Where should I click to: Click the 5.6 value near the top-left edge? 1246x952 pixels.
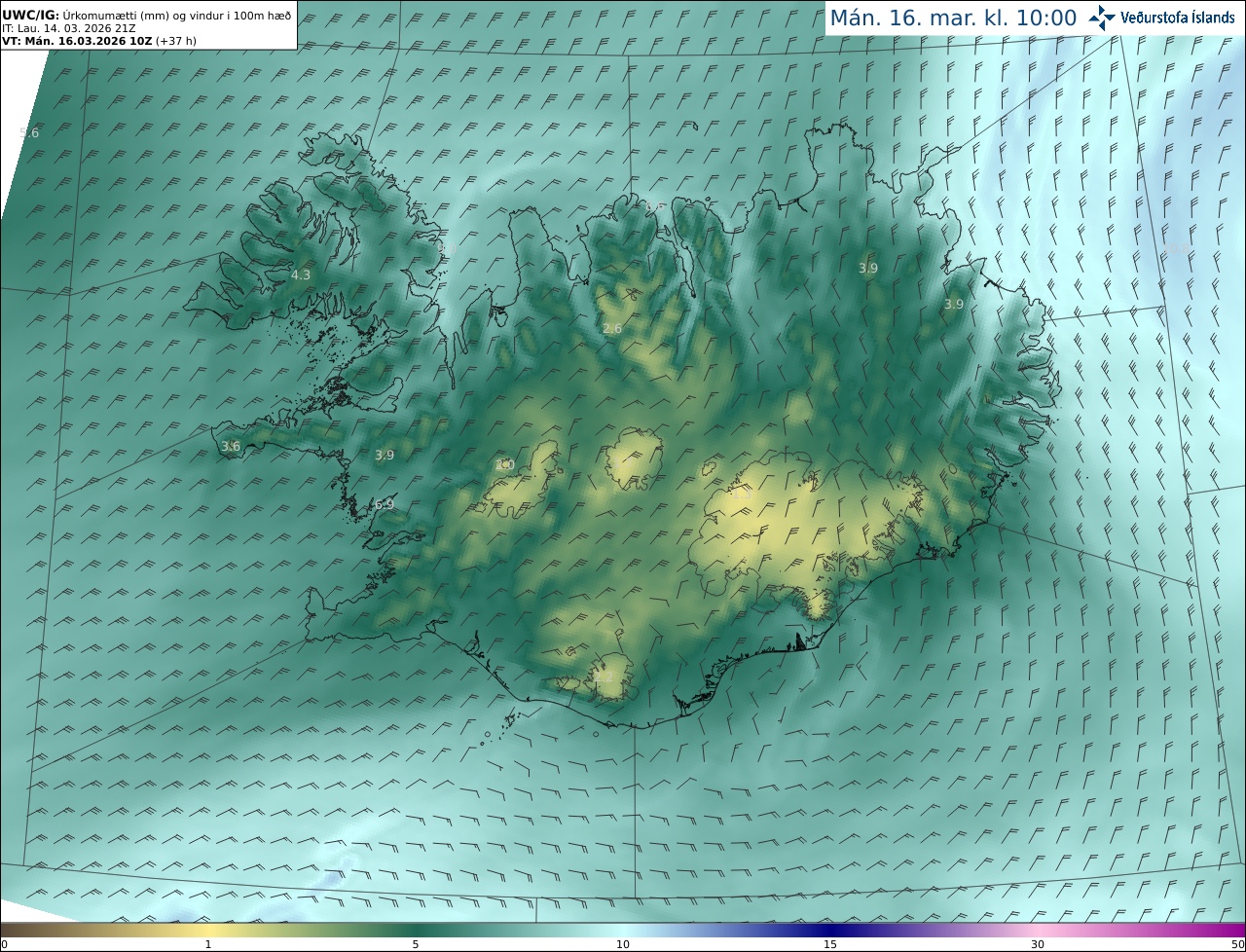tap(29, 132)
